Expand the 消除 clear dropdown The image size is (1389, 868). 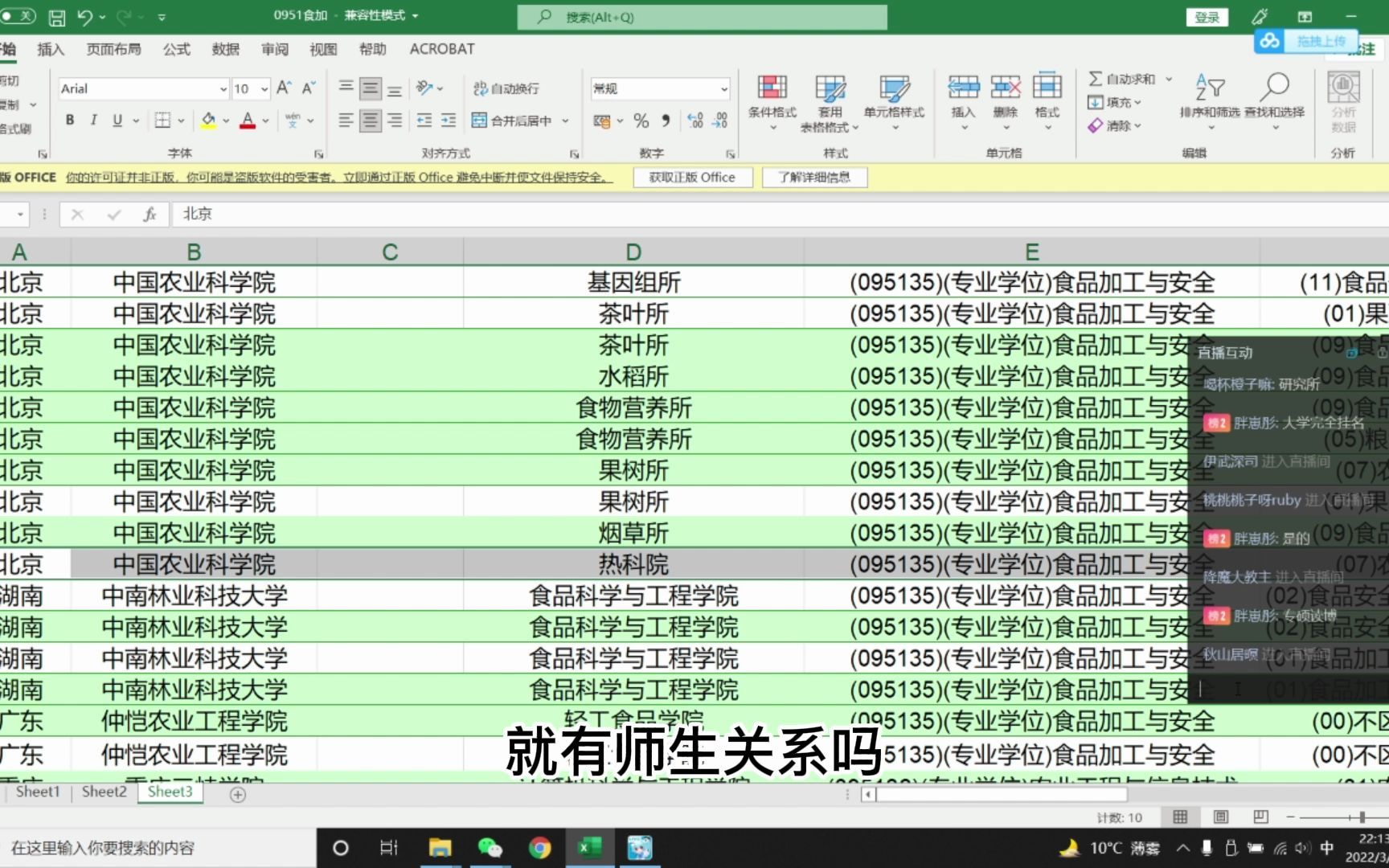tap(1137, 126)
